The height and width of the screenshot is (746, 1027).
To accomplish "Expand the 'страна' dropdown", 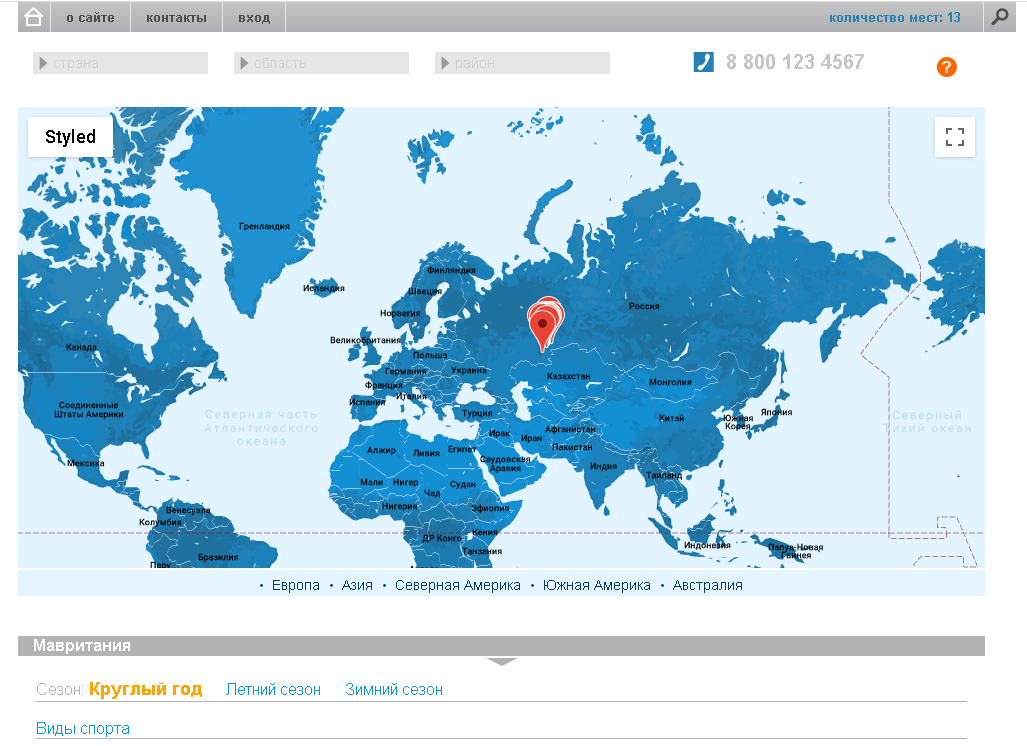I will click(x=121, y=63).
